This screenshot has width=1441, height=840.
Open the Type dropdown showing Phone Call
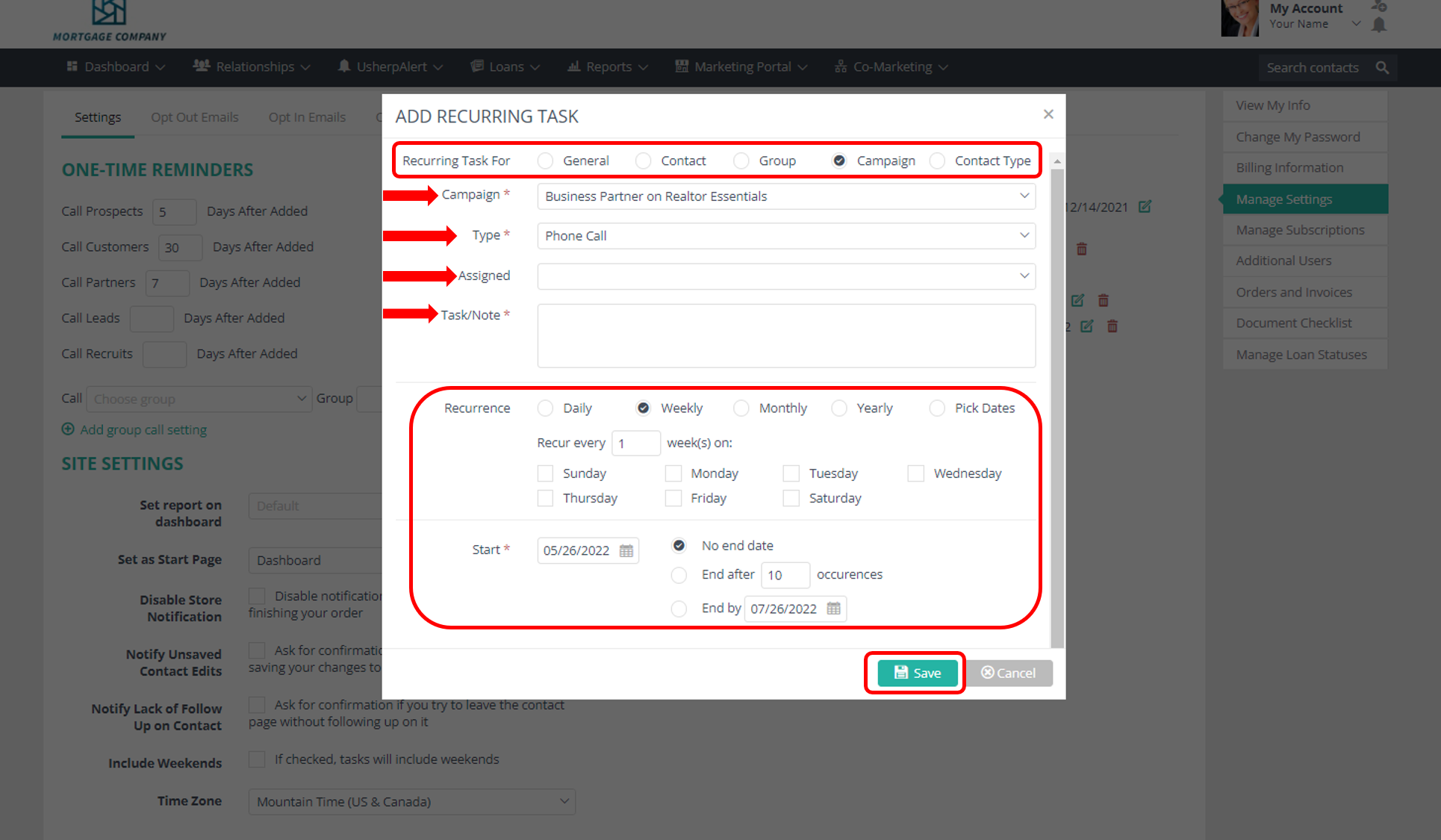(785, 236)
